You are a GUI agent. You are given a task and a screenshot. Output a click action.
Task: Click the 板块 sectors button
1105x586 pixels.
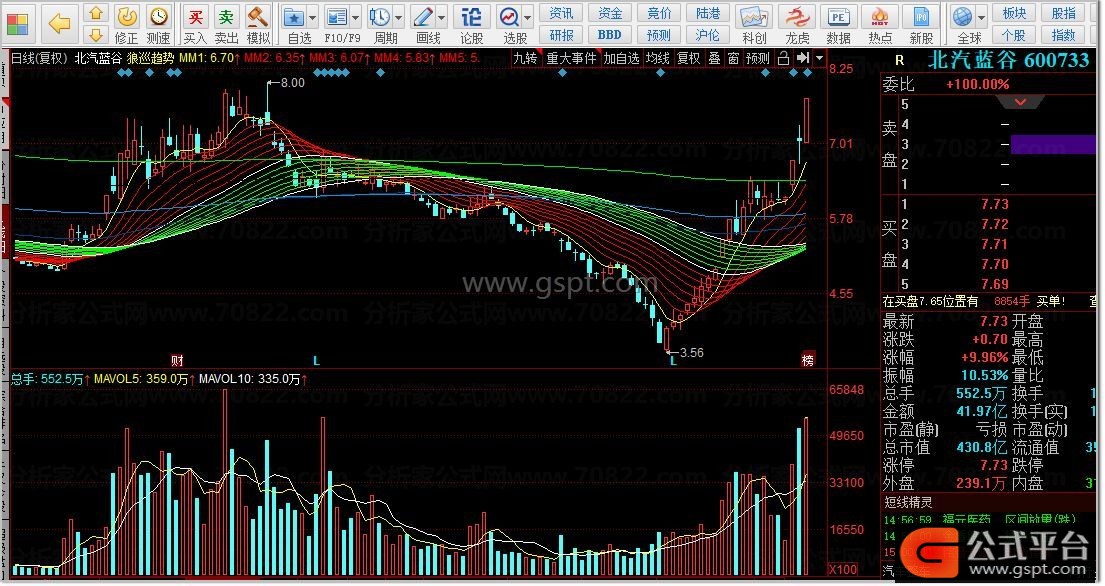(x=1014, y=13)
